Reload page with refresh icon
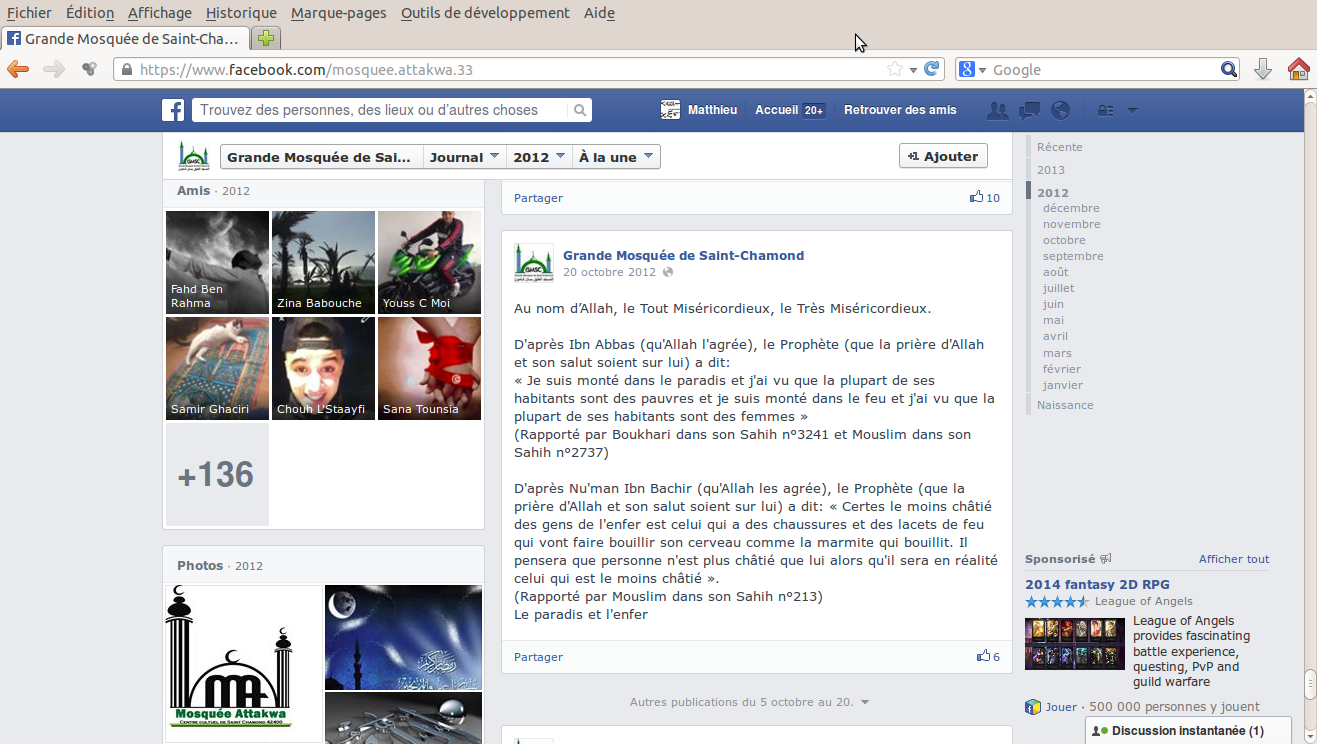 pos(932,69)
